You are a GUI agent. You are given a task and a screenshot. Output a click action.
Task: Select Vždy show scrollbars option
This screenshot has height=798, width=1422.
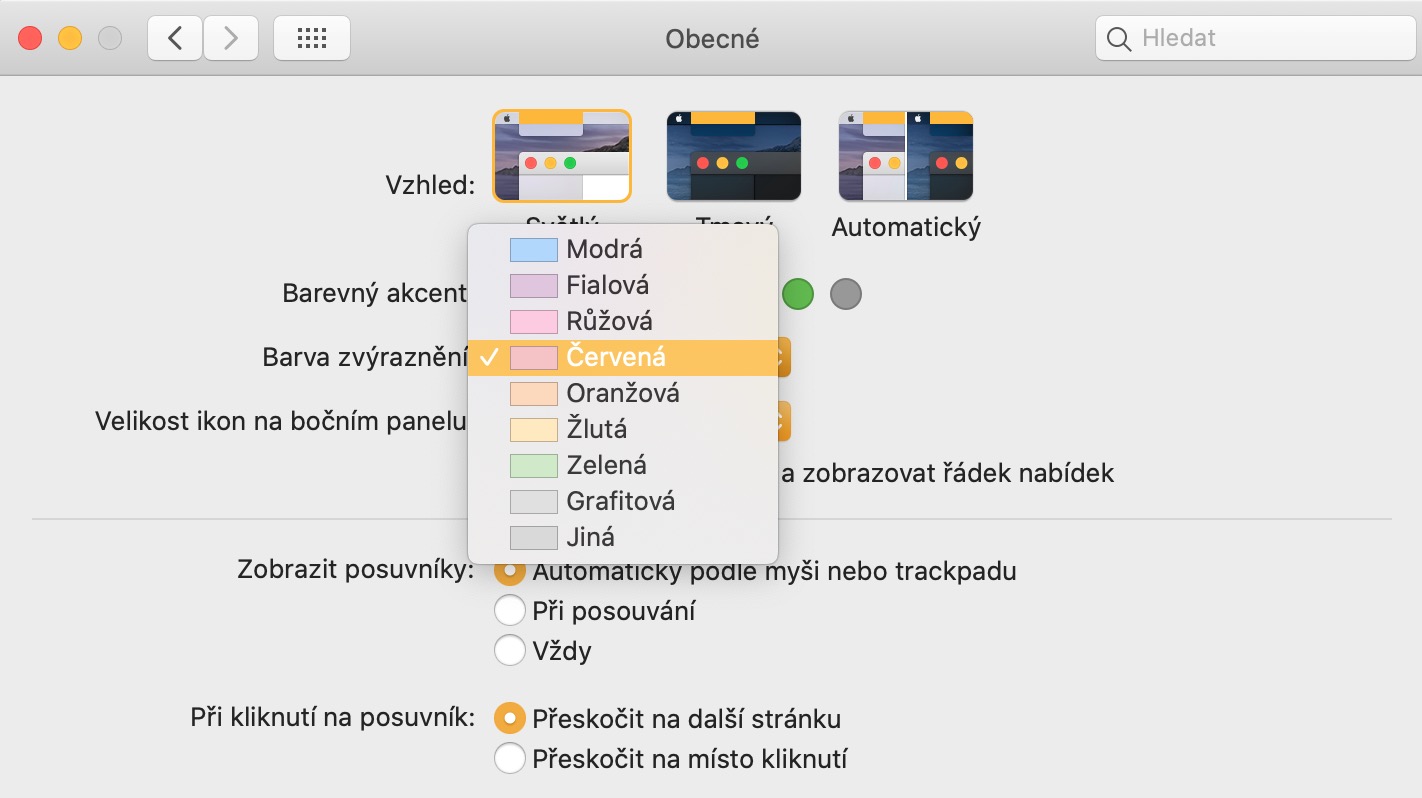tap(510, 651)
